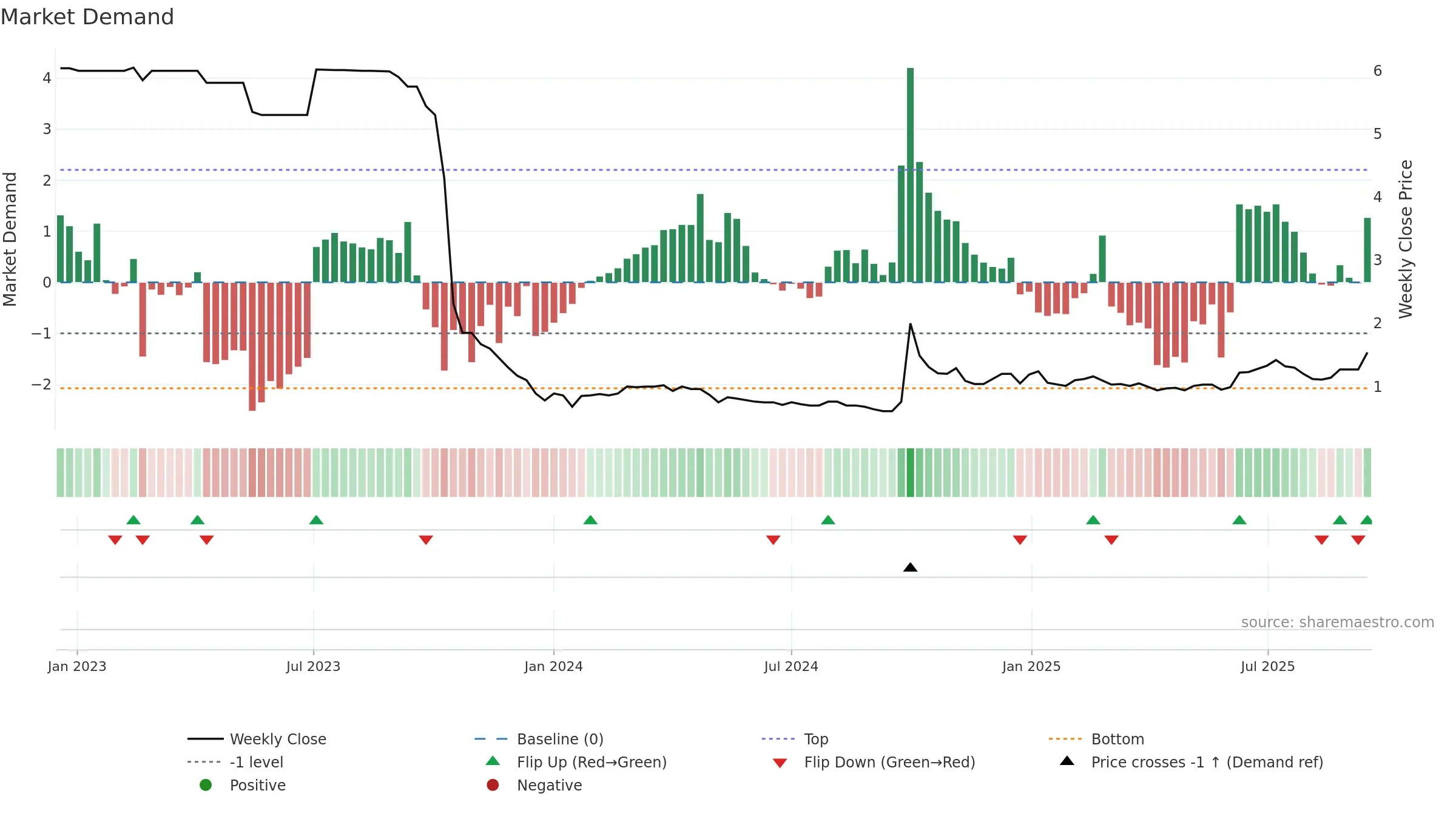Select the Flip Down marker just before Jan 2025
This screenshot has width=1456, height=819.
(1020, 540)
